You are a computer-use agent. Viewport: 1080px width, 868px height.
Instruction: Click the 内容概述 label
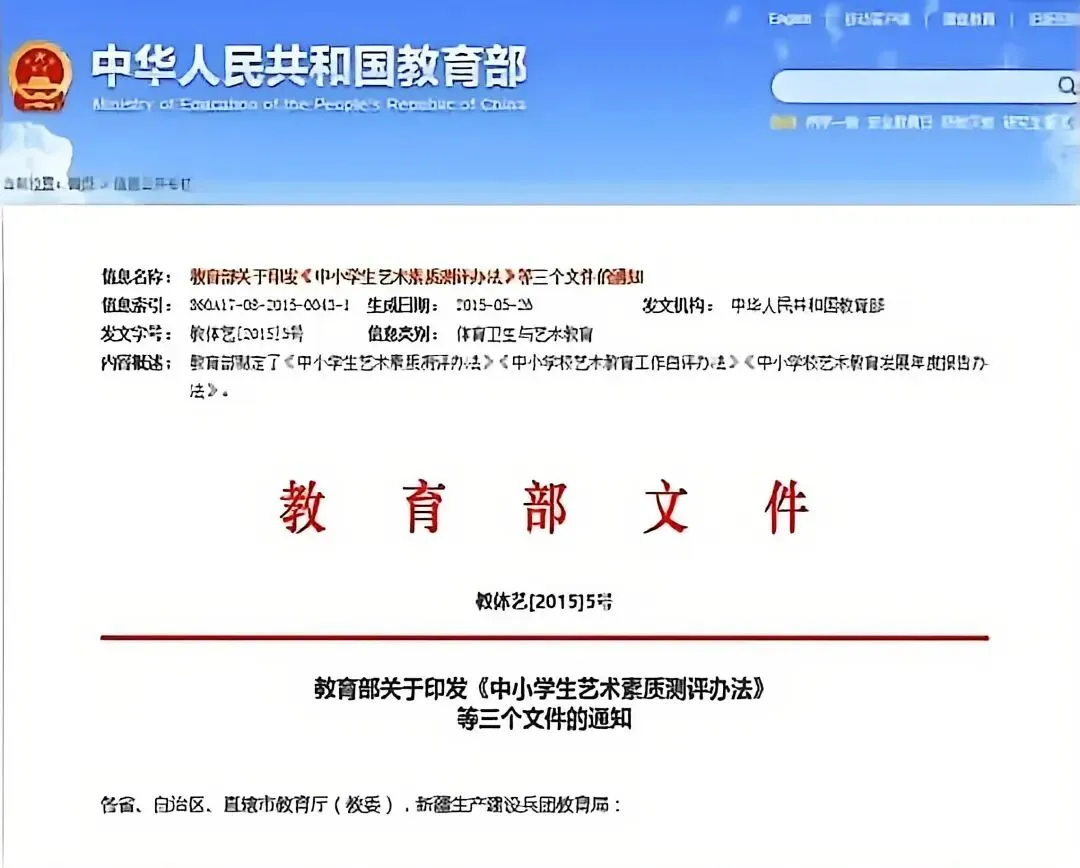(136, 362)
